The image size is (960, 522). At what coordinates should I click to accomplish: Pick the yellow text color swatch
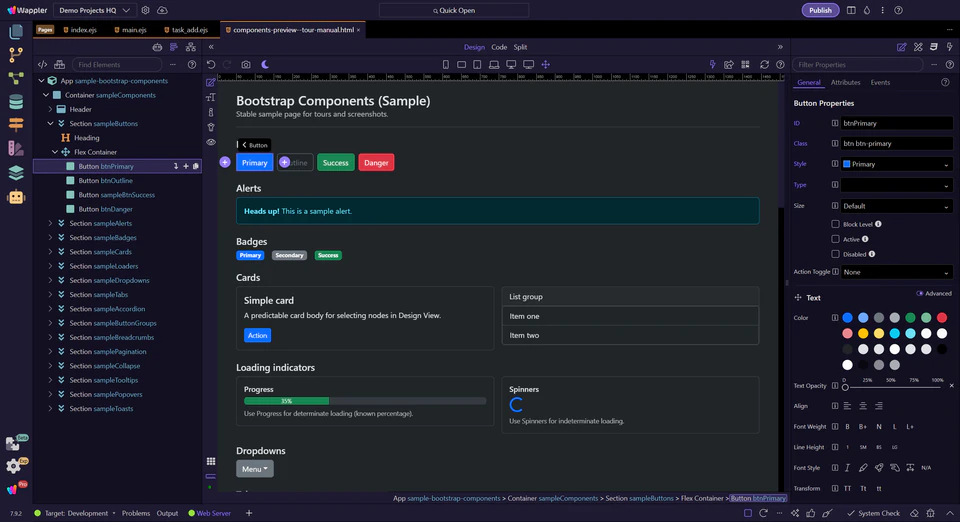click(863, 334)
